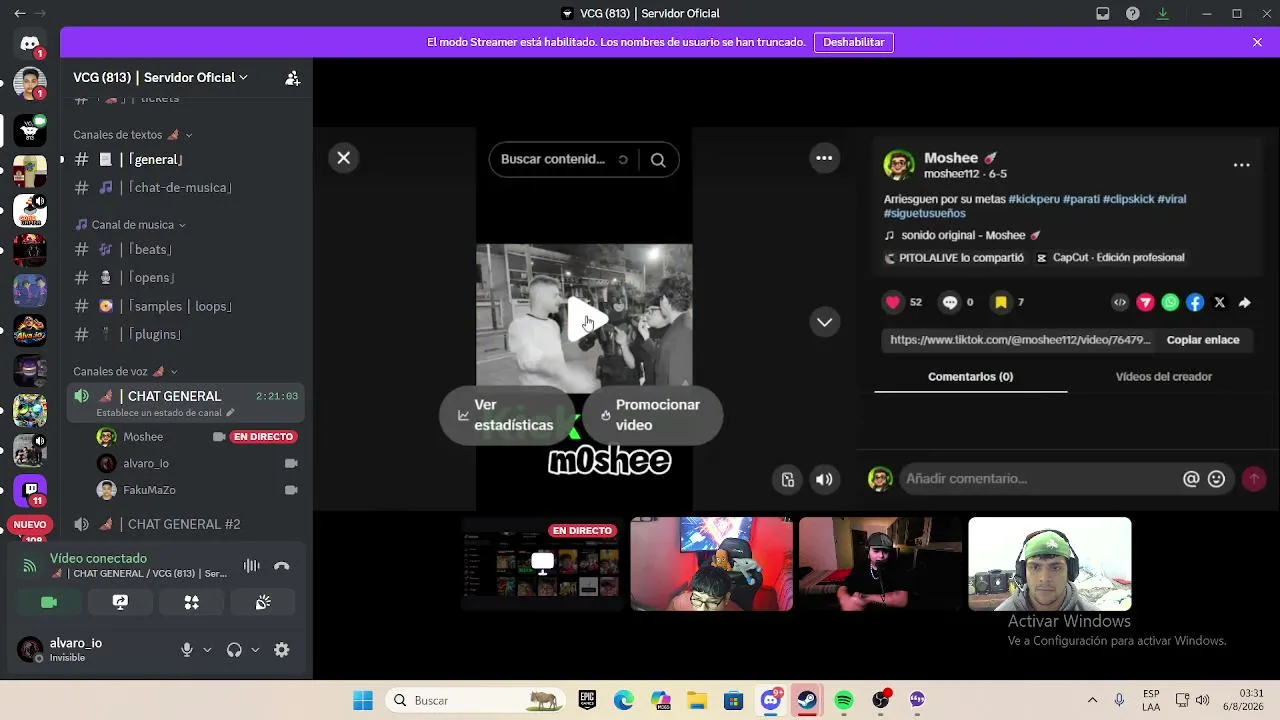Send the video to friends with the red arrow icon
Viewport: 1280px width, 720px height.
click(1145, 302)
